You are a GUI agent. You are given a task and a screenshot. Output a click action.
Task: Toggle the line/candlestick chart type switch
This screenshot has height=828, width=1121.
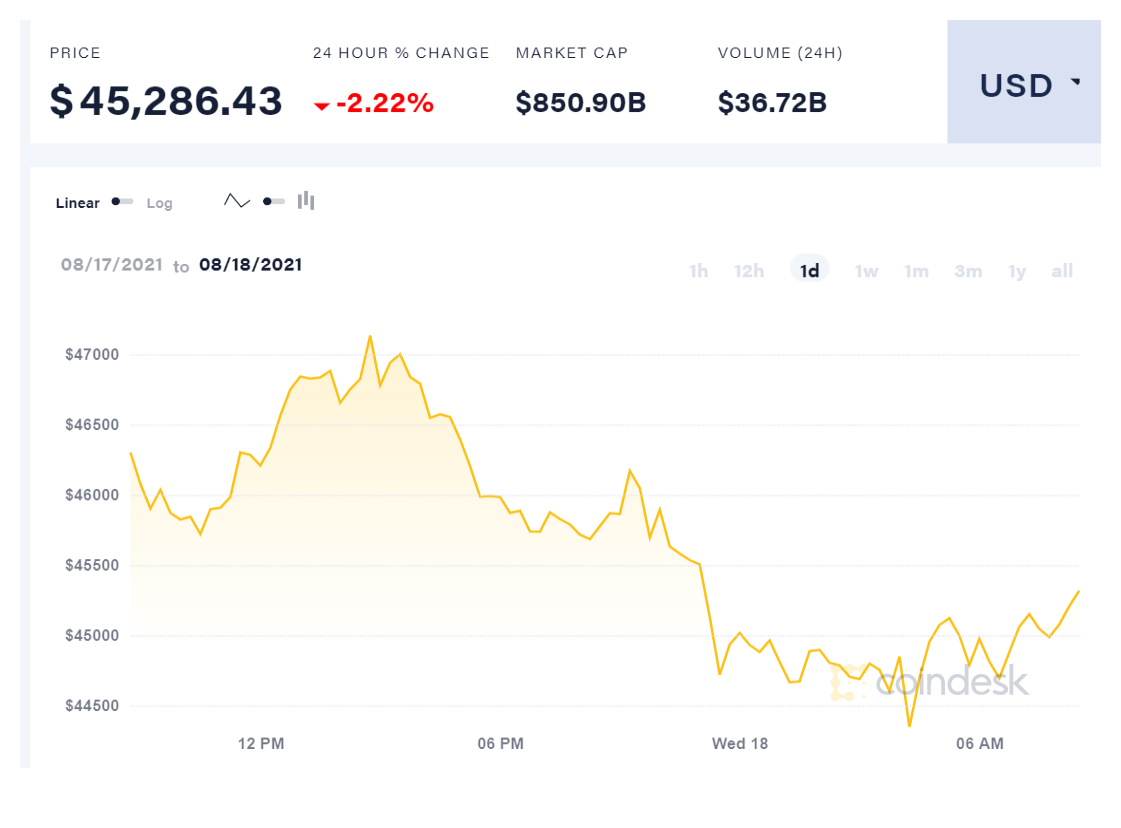[273, 201]
